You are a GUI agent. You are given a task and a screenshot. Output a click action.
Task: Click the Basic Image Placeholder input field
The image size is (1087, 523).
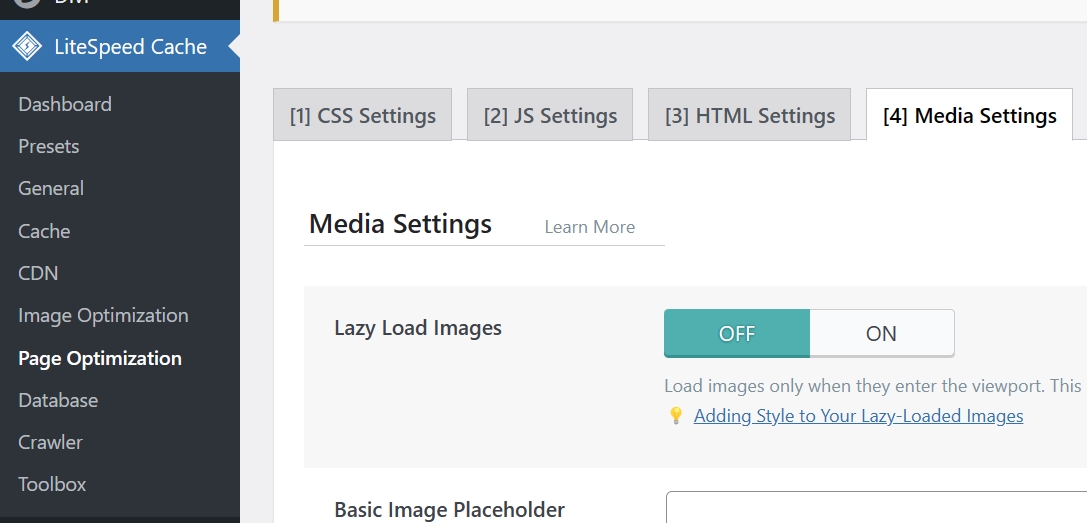click(875, 508)
